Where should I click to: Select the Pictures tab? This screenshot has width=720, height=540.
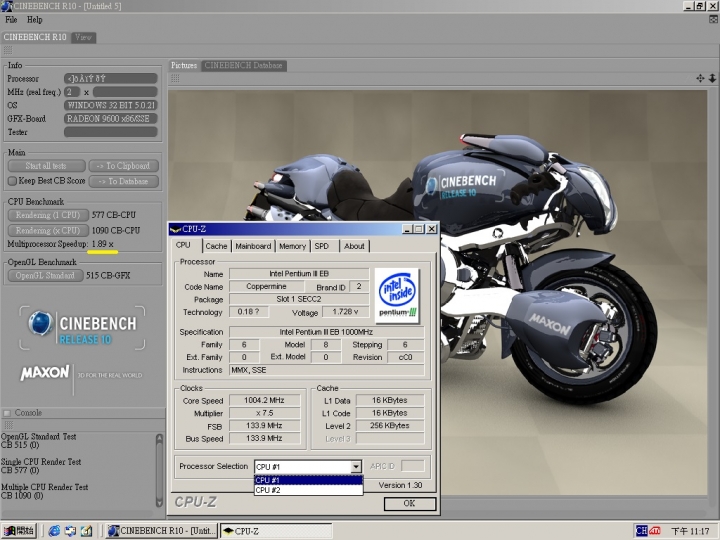[184, 66]
